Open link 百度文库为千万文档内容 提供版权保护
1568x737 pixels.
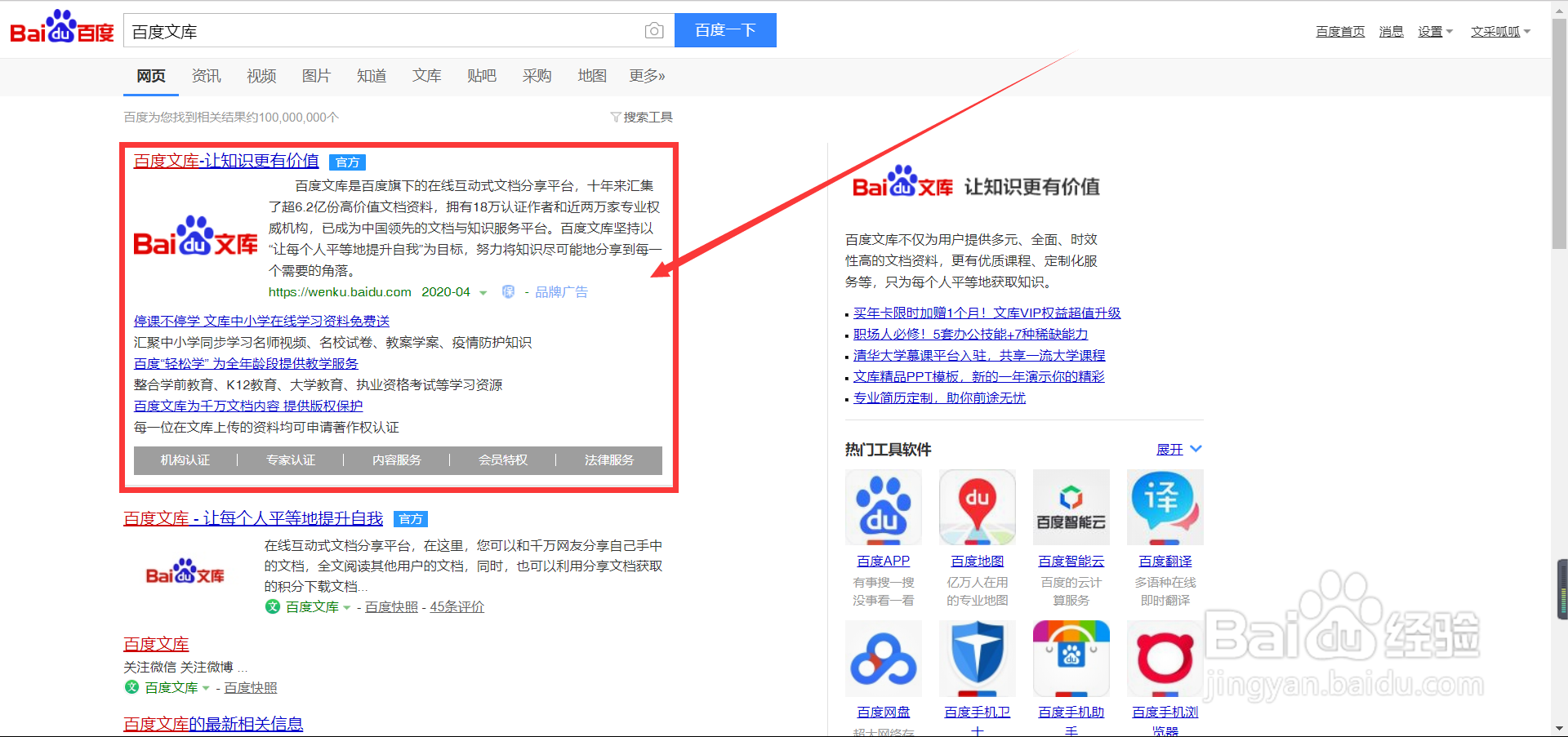point(248,406)
